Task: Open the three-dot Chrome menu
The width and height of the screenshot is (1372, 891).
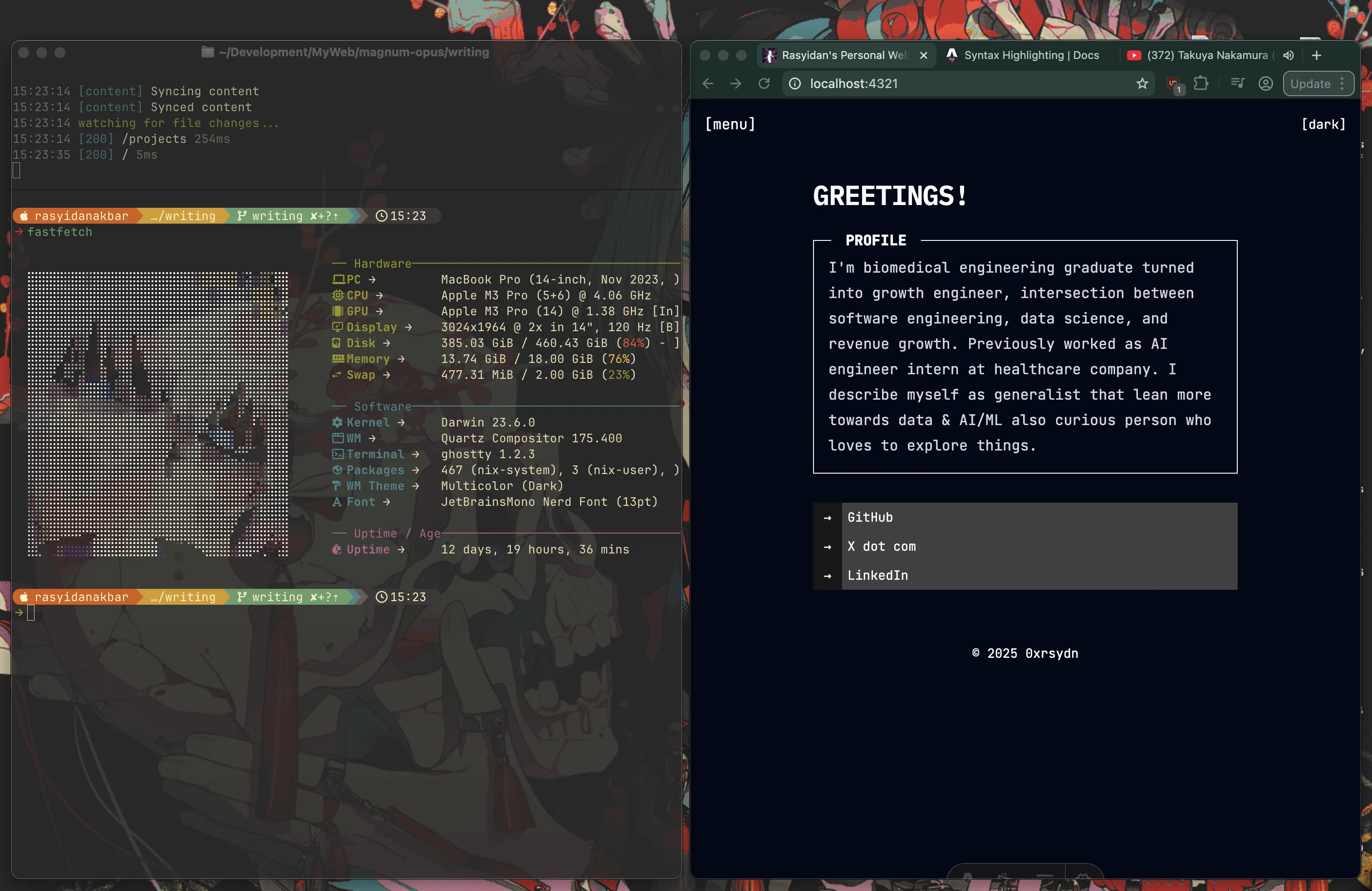Action: (1342, 83)
